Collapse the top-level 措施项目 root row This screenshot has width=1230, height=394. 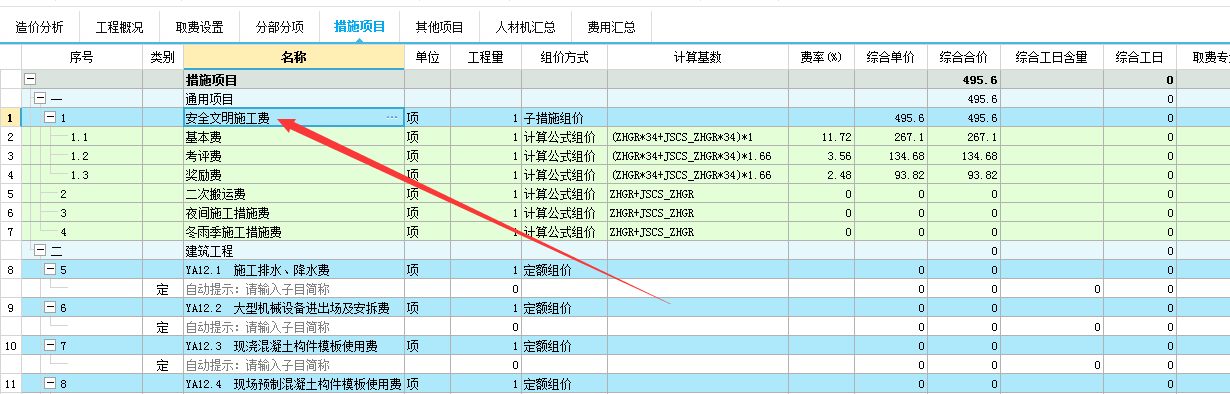pos(29,80)
